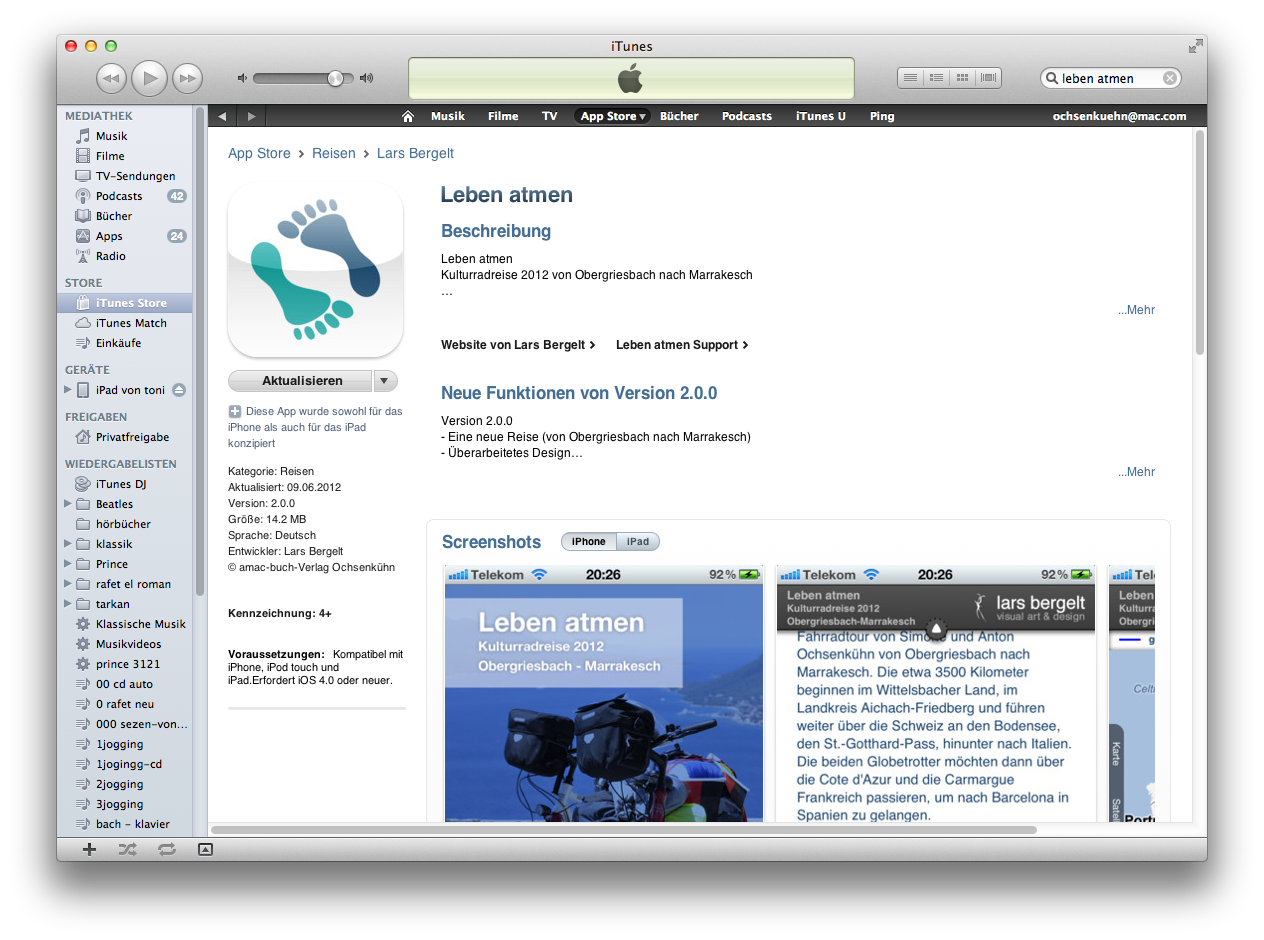Mute using the low-volume speaker icon
The image size is (1264, 940).
click(x=242, y=78)
